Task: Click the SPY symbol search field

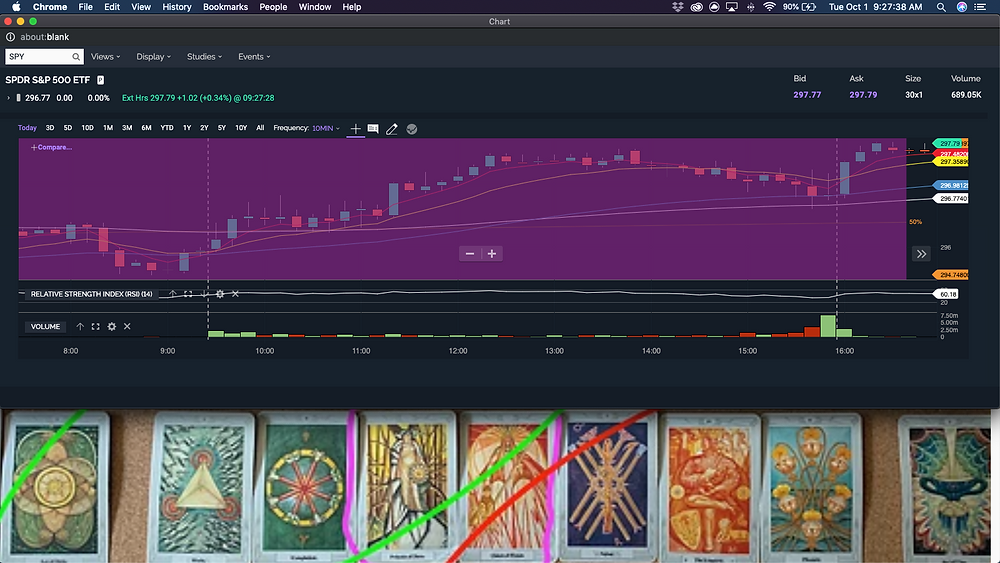Action: [44, 57]
